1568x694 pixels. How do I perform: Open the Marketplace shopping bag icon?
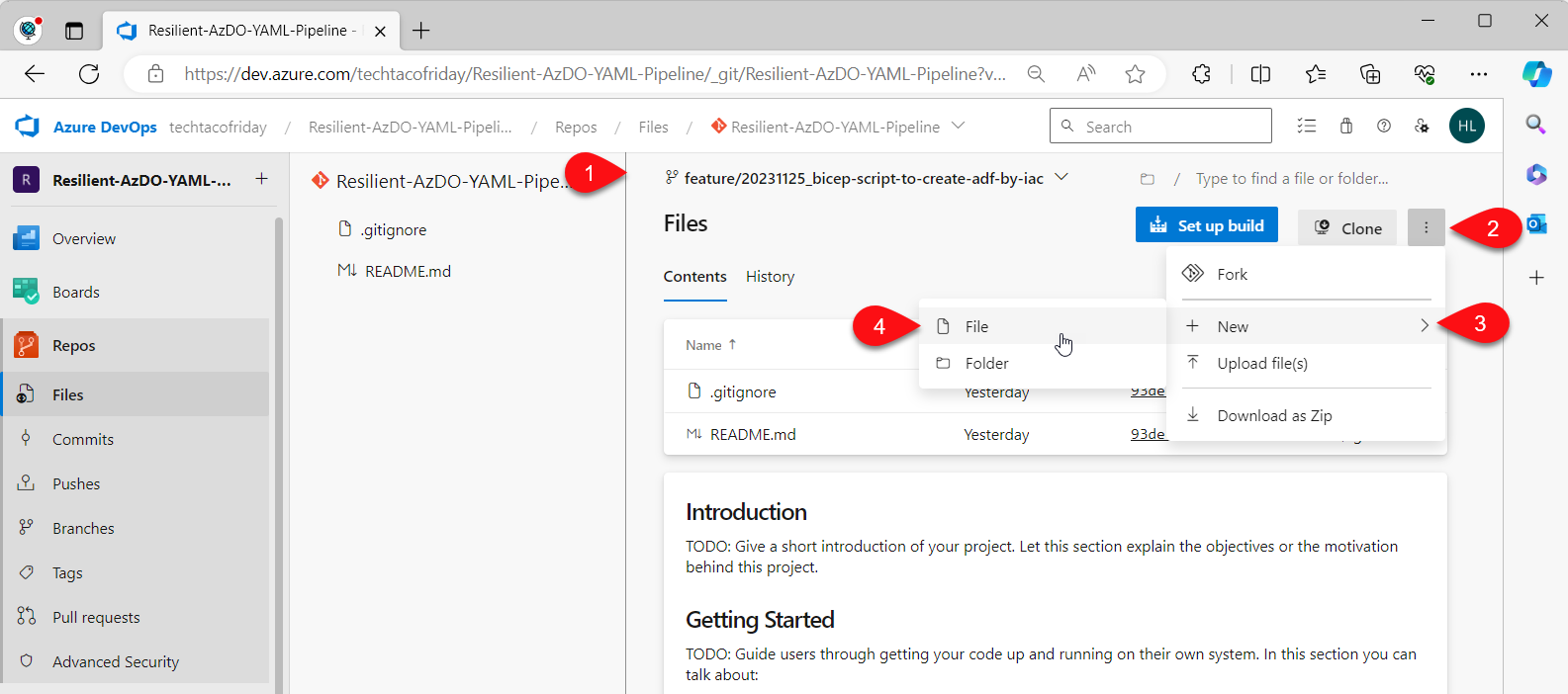point(1346,126)
